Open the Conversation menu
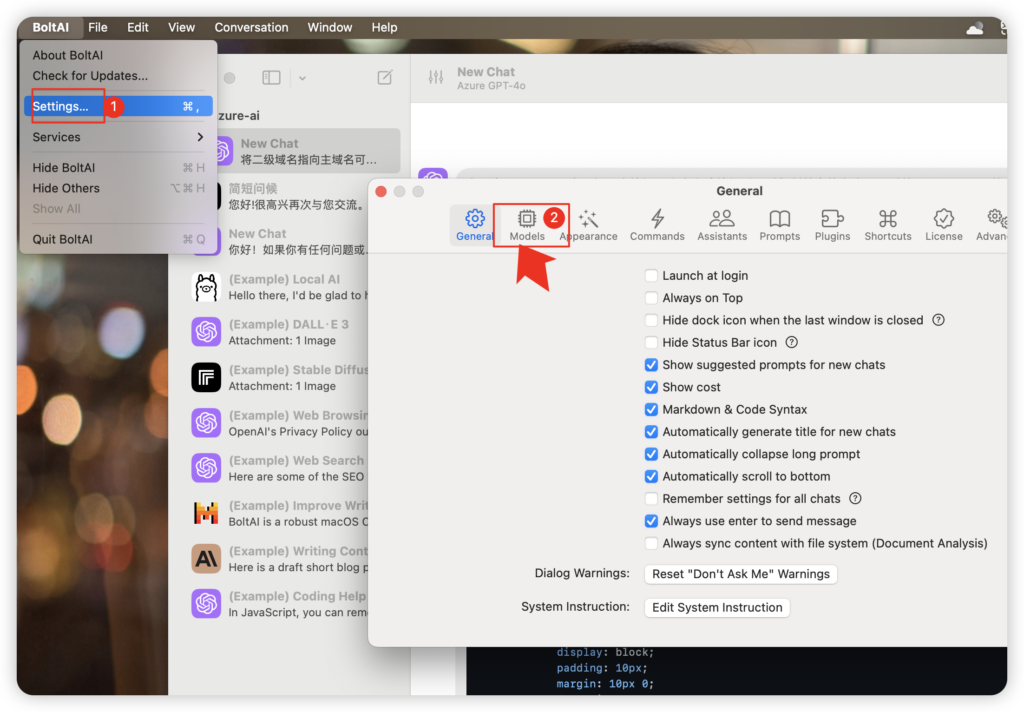The width and height of the screenshot is (1024, 712). pyautogui.click(x=251, y=27)
